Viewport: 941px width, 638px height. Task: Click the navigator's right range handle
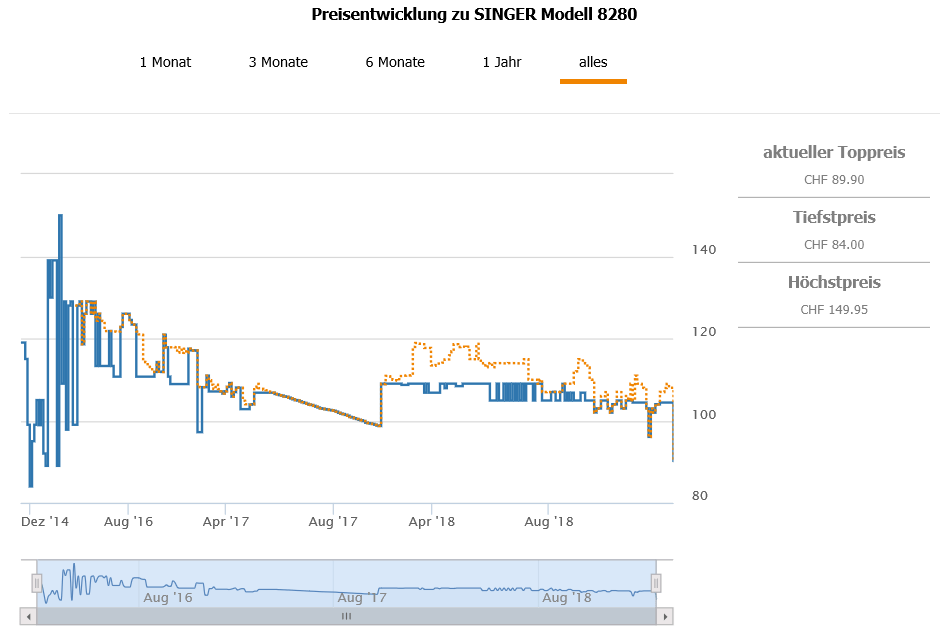click(x=657, y=582)
